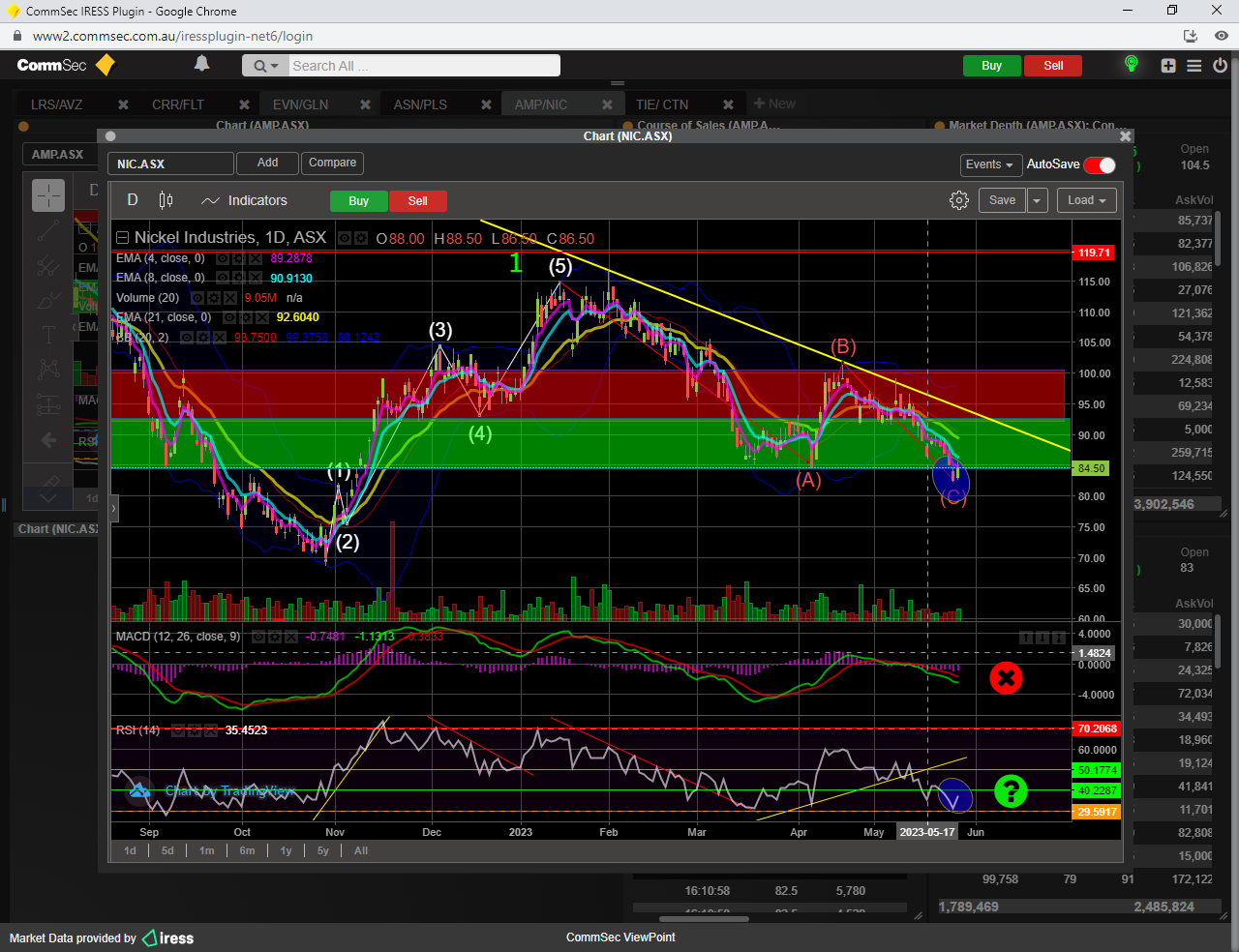Open settings for EMA (4, close, 0)
Viewport: 1239px width, 952px height.
click(238, 259)
